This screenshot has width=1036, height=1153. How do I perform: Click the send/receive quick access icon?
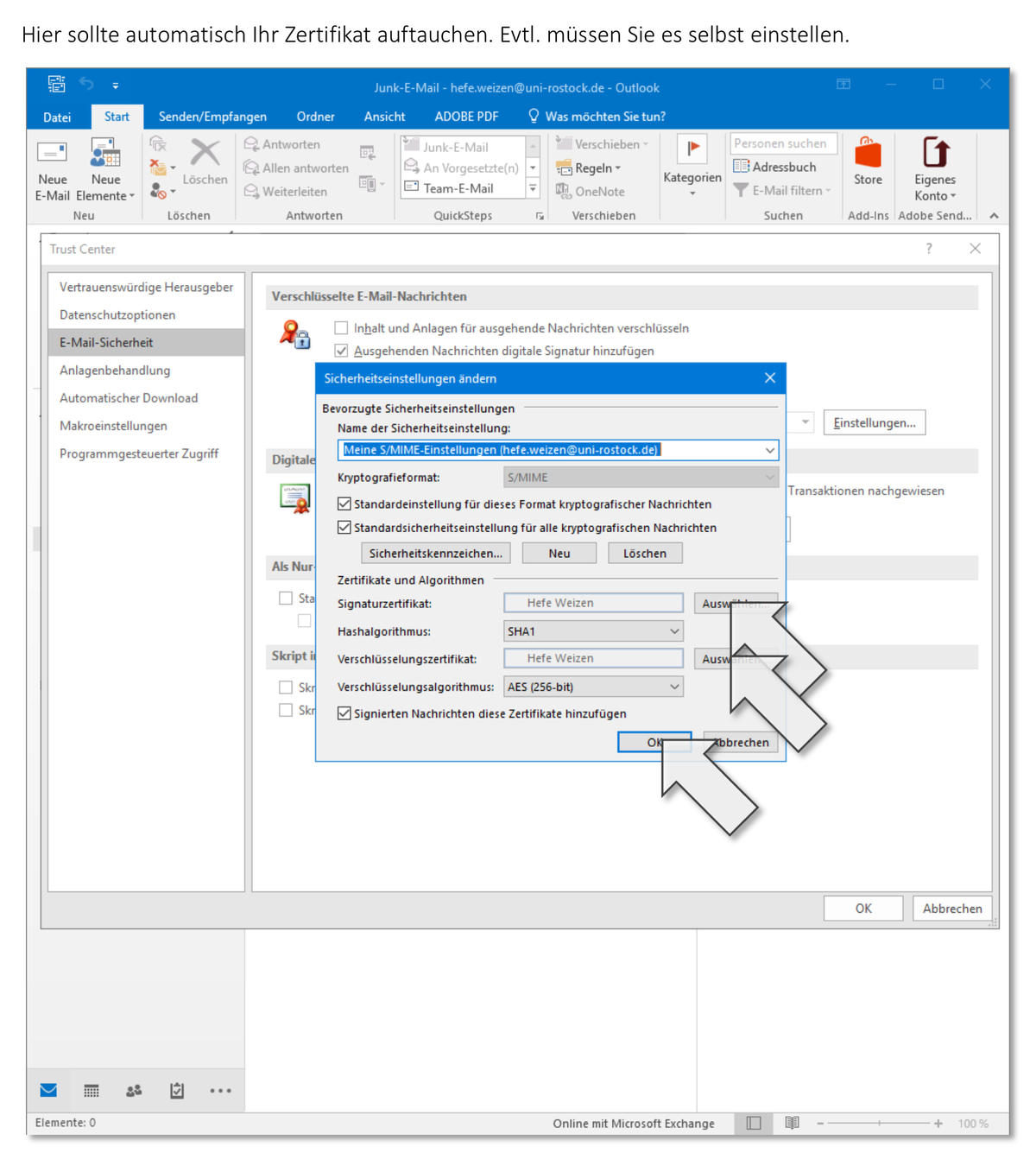click(x=56, y=84)
